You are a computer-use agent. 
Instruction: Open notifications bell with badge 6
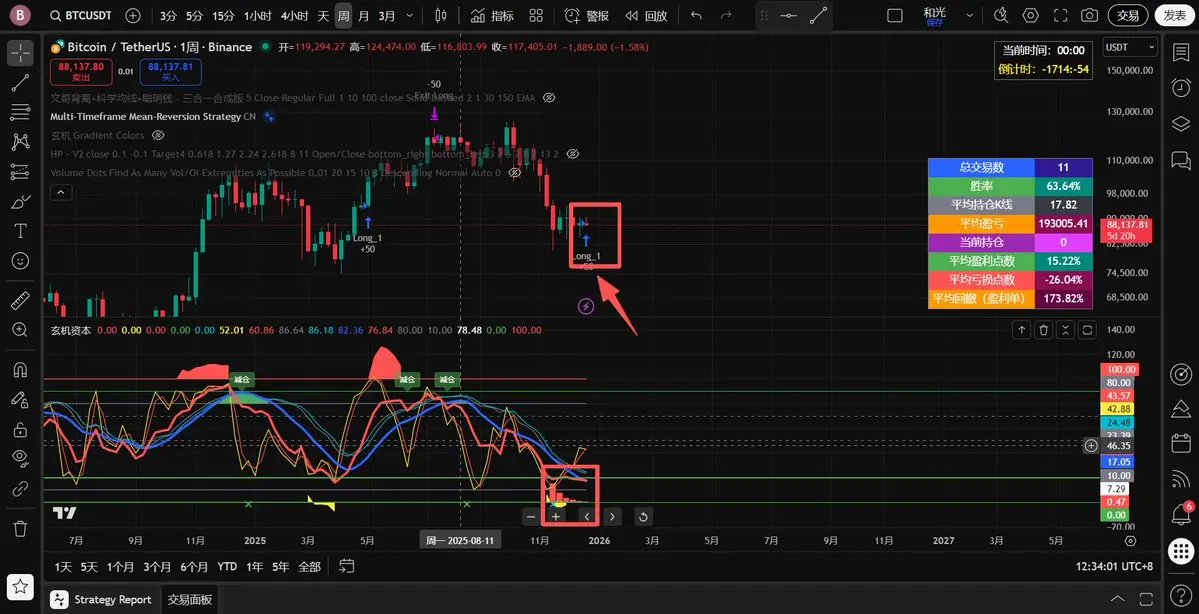1181,513
